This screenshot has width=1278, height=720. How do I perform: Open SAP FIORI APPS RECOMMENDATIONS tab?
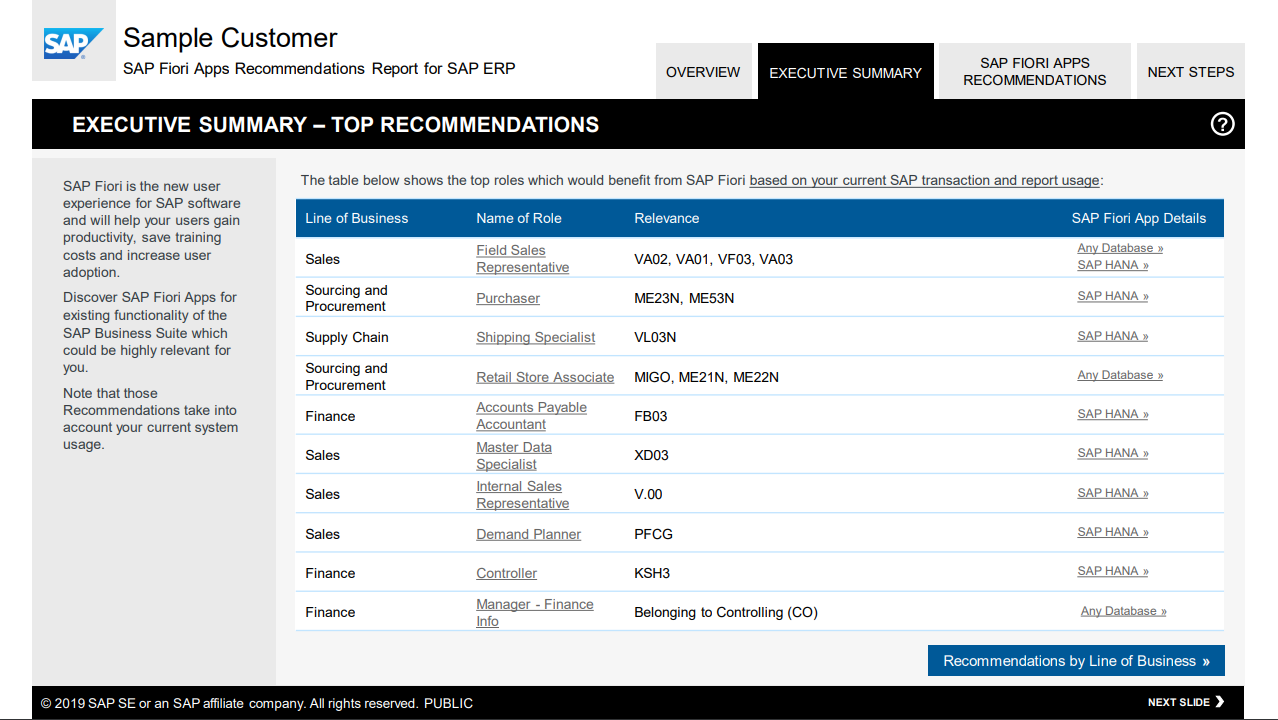1035,72
